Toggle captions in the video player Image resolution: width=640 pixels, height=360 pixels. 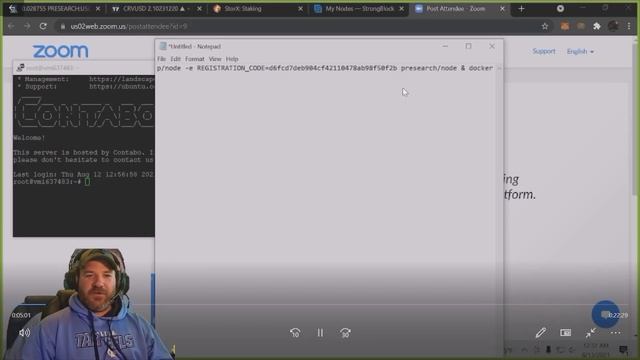click(x=566, y=333)
